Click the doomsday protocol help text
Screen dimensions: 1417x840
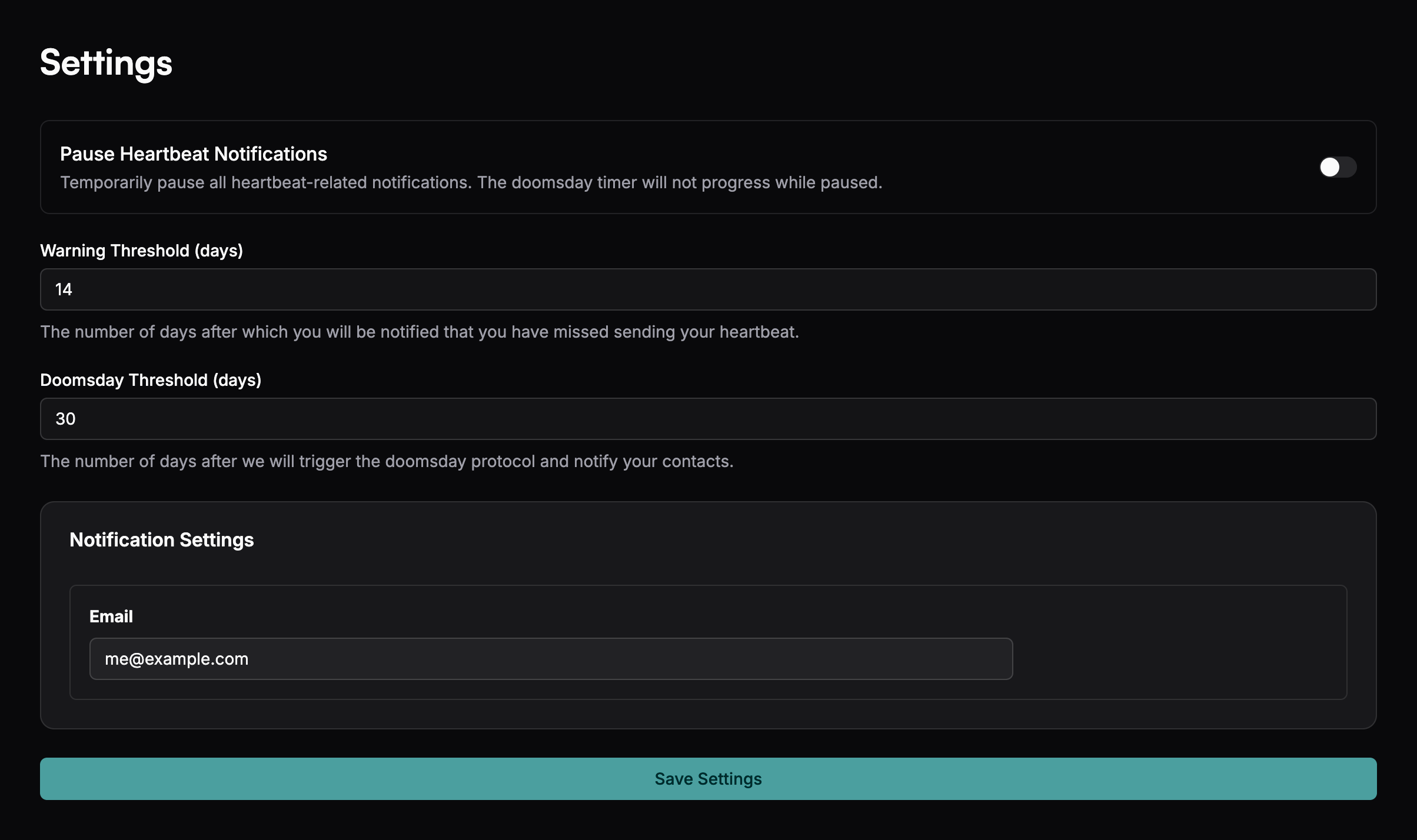click(387, 461)
